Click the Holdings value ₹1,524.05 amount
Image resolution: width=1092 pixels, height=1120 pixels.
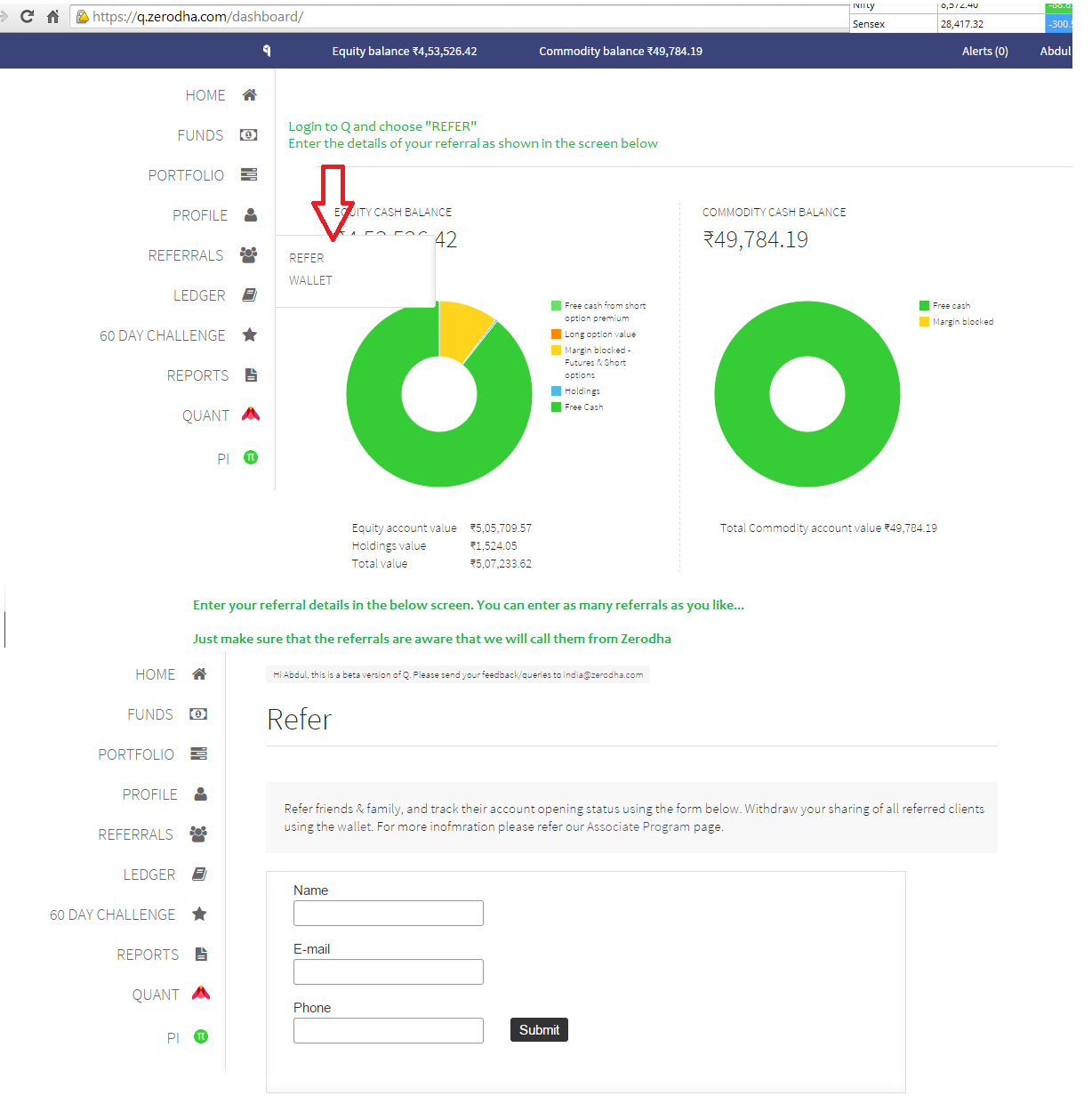point(494,545)
